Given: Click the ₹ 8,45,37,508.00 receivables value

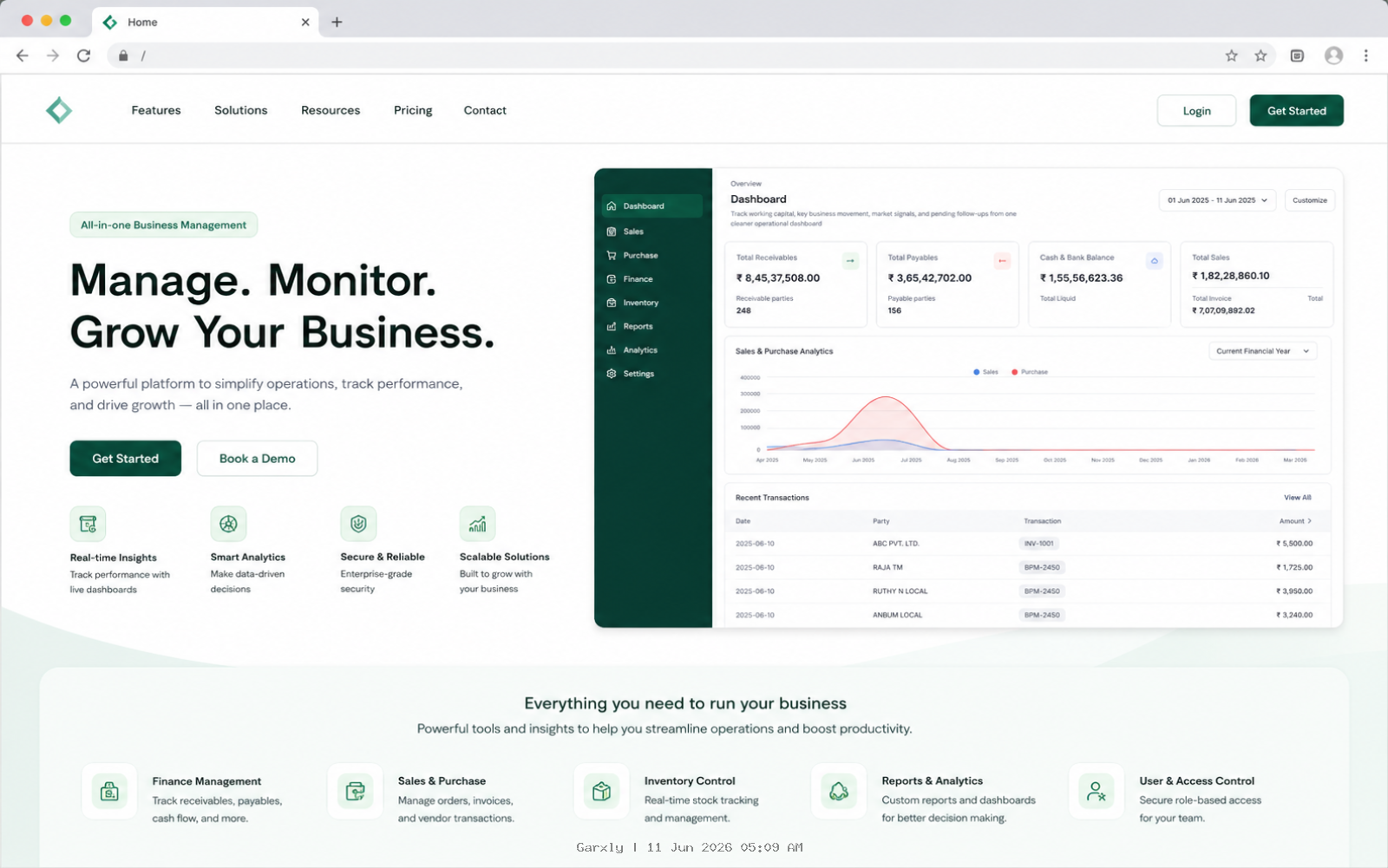Looking at the screenshot, I should (x=778, y=278).
